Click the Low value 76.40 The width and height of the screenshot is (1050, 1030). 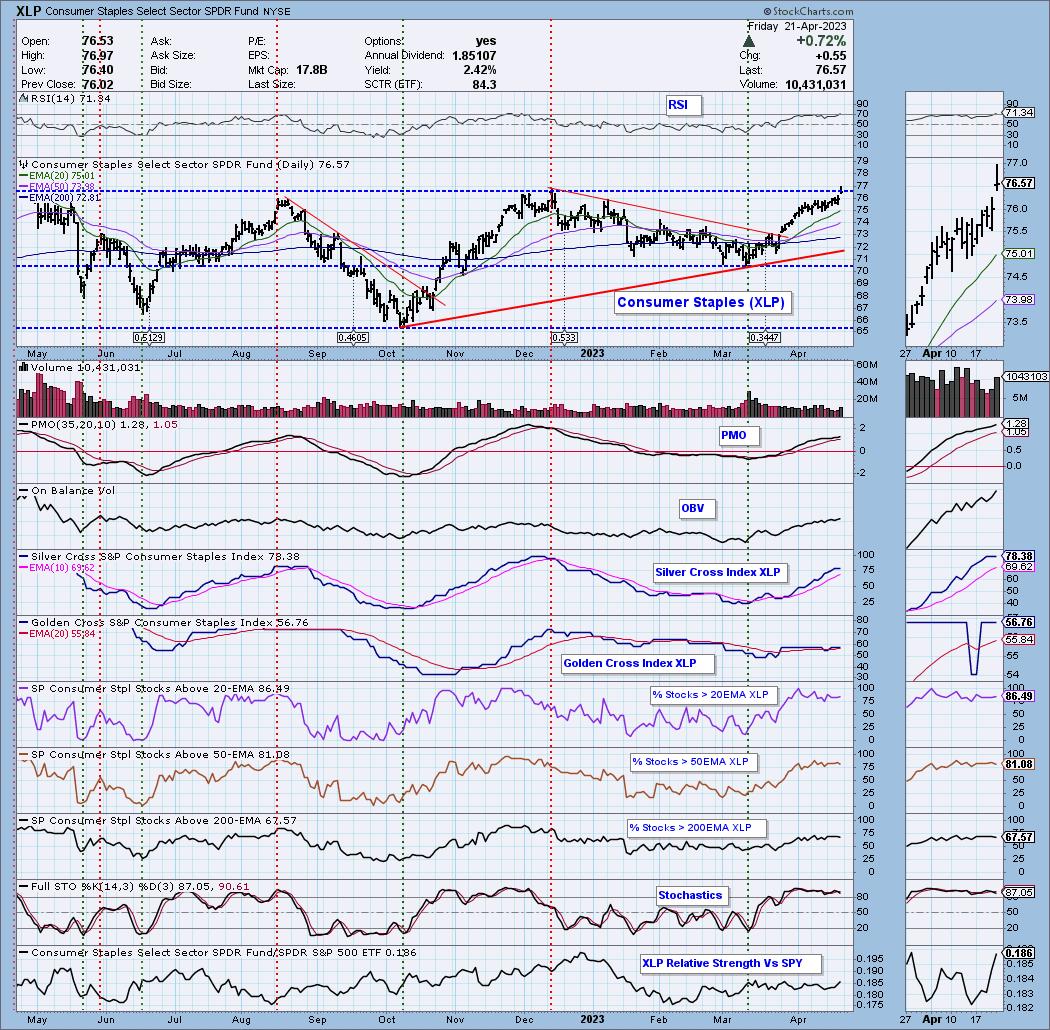[97, 70]
